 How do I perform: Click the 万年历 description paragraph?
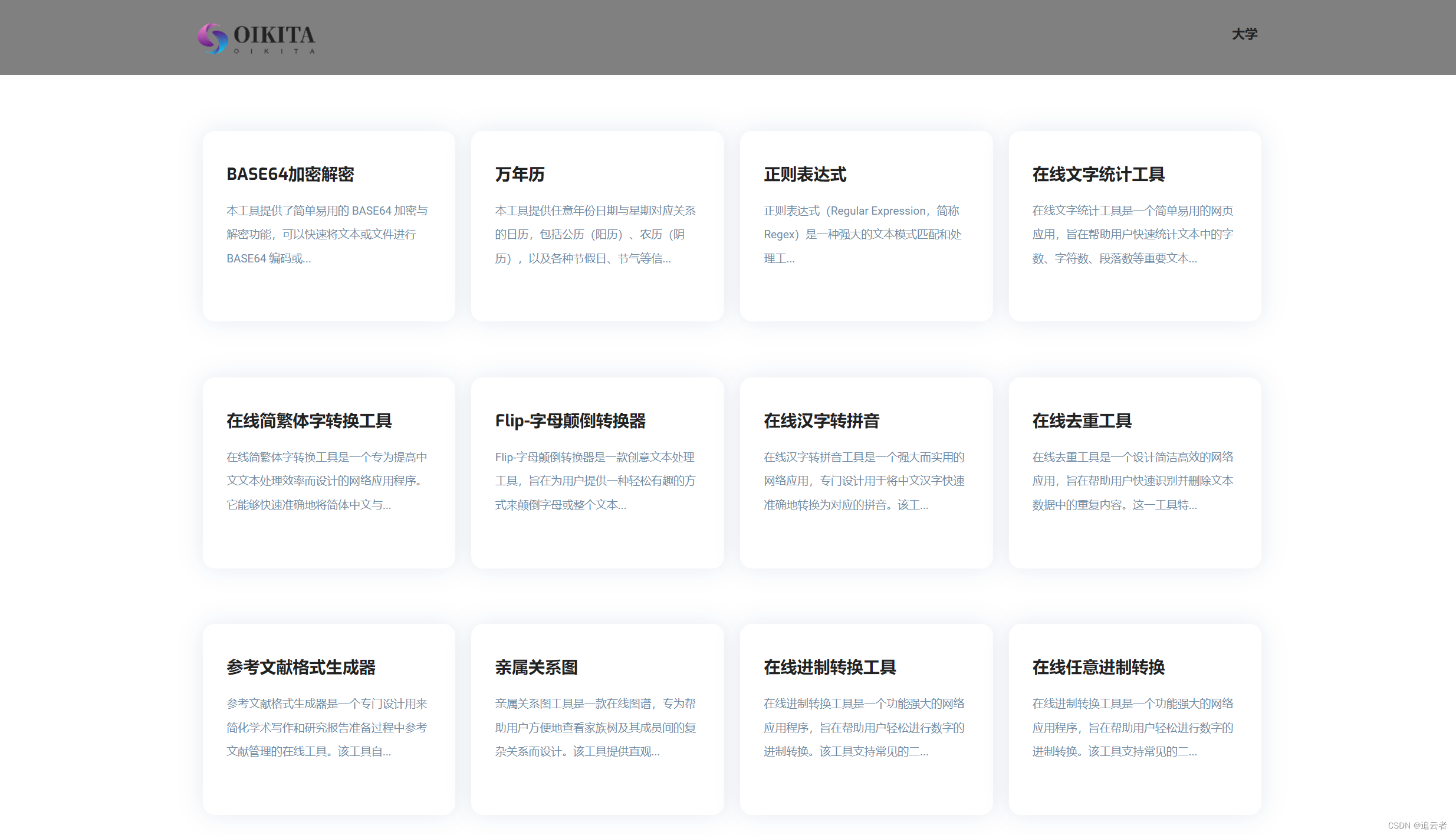(596, 235)
